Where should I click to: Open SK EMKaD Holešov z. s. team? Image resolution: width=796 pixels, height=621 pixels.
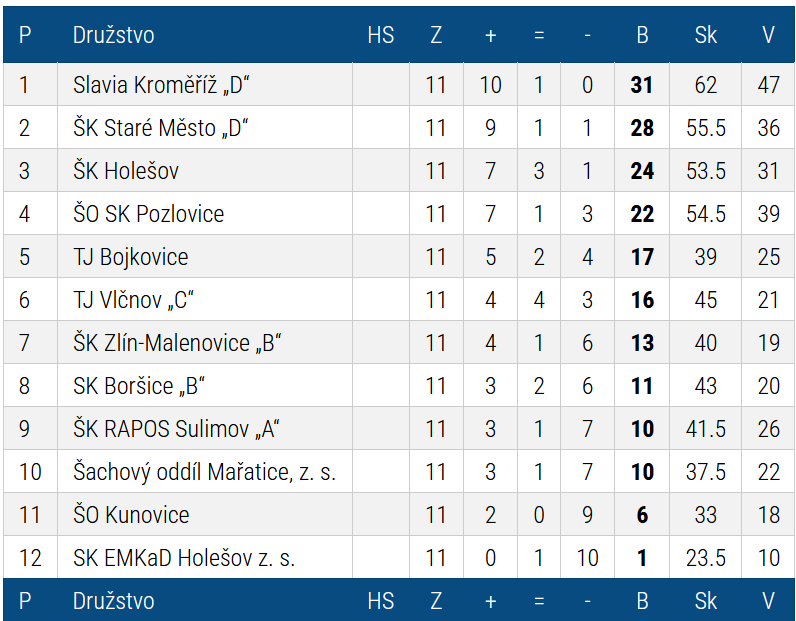[184, 558]
